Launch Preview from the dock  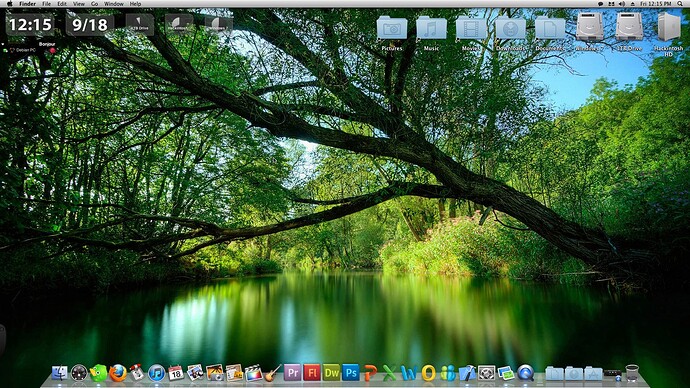tap(195, 373)
